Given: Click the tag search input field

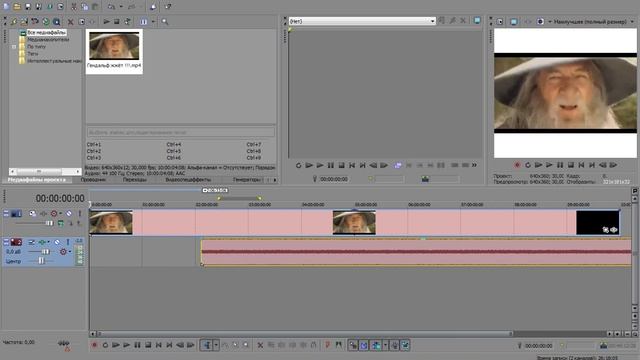Looking at the screenshot, I should click(181, 132).
